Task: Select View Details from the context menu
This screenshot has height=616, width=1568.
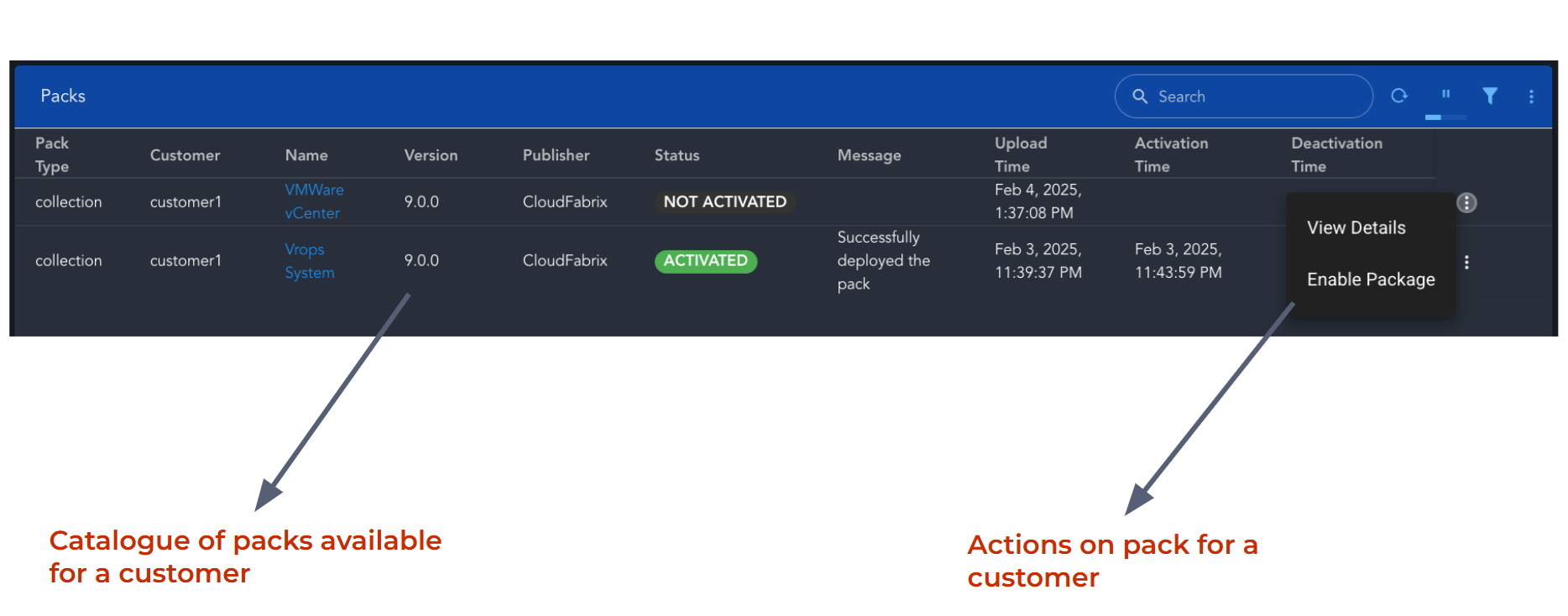Action: 1356,228
